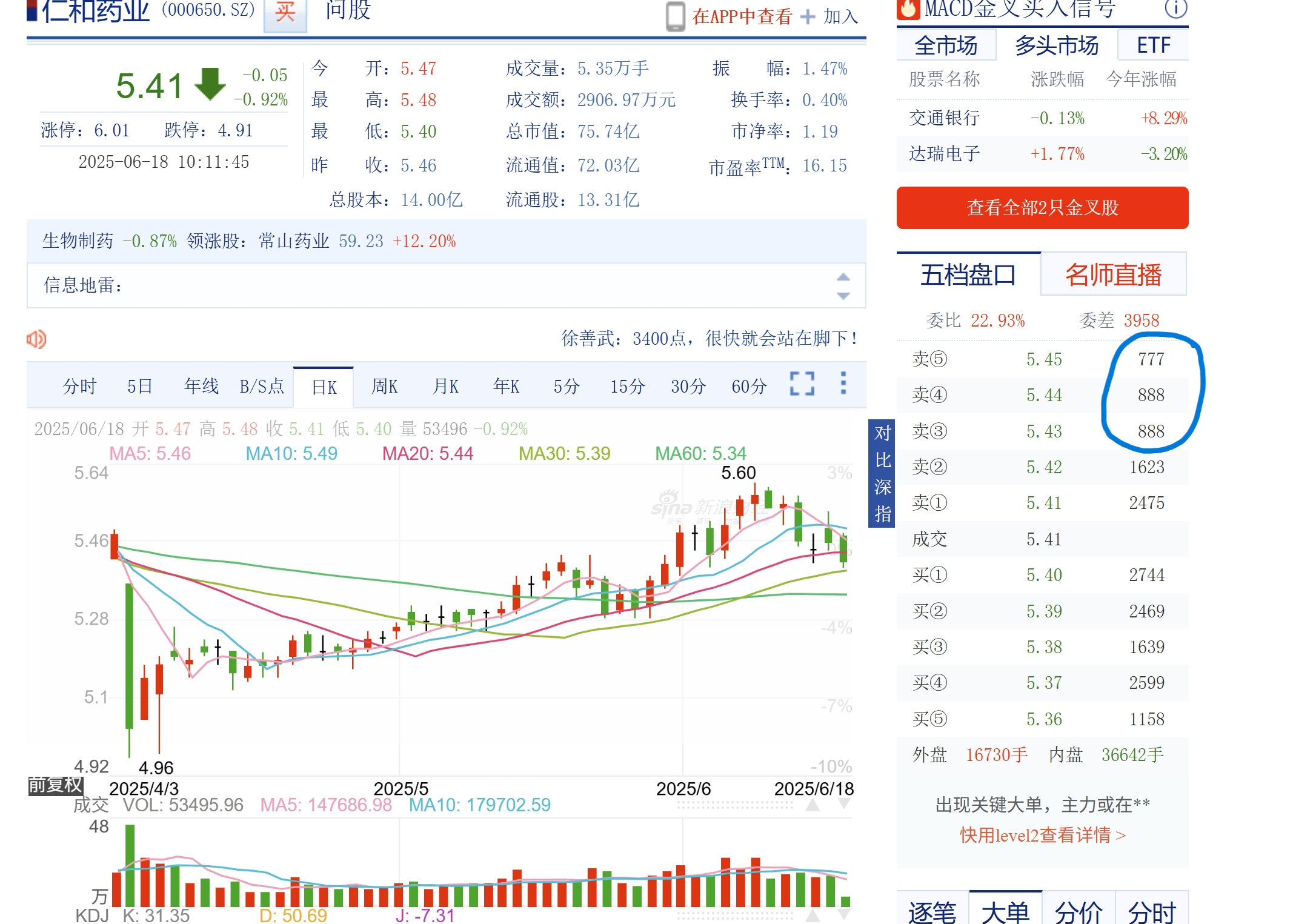1313x924 pixels.
Task: Open fullscreen chart view icon
Action: [802, 384]
